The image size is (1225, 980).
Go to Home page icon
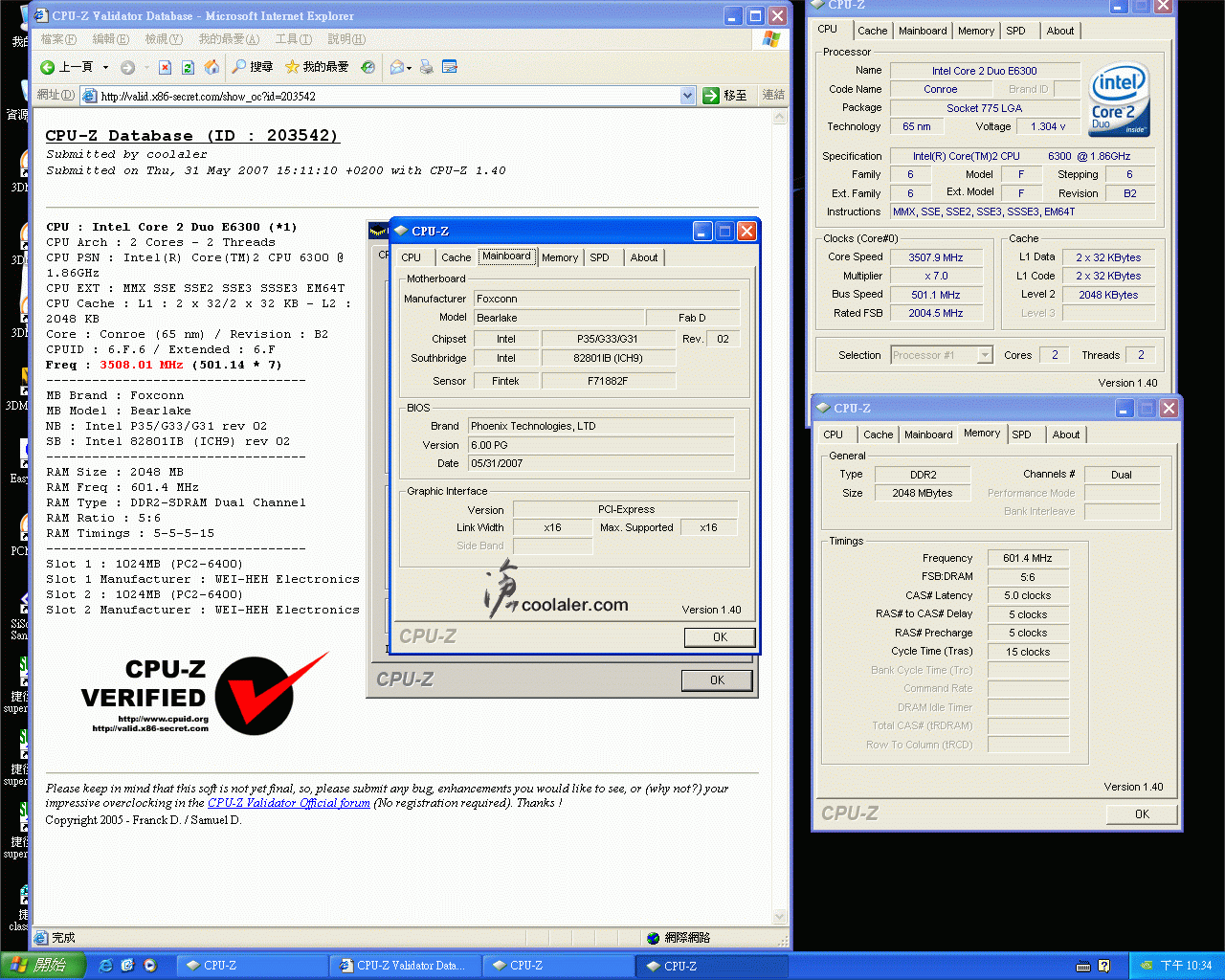pyautogui.click(x=212, y=67)
